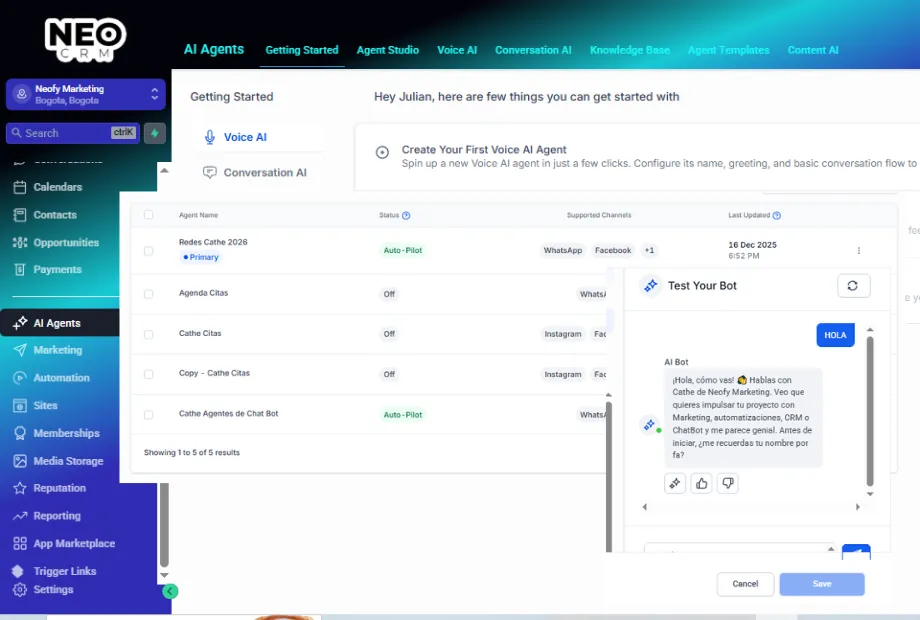The height and width of the screenshot is (620, 920).
Task: Click the Off status of Agenda Citas
Action: (389, 294)
